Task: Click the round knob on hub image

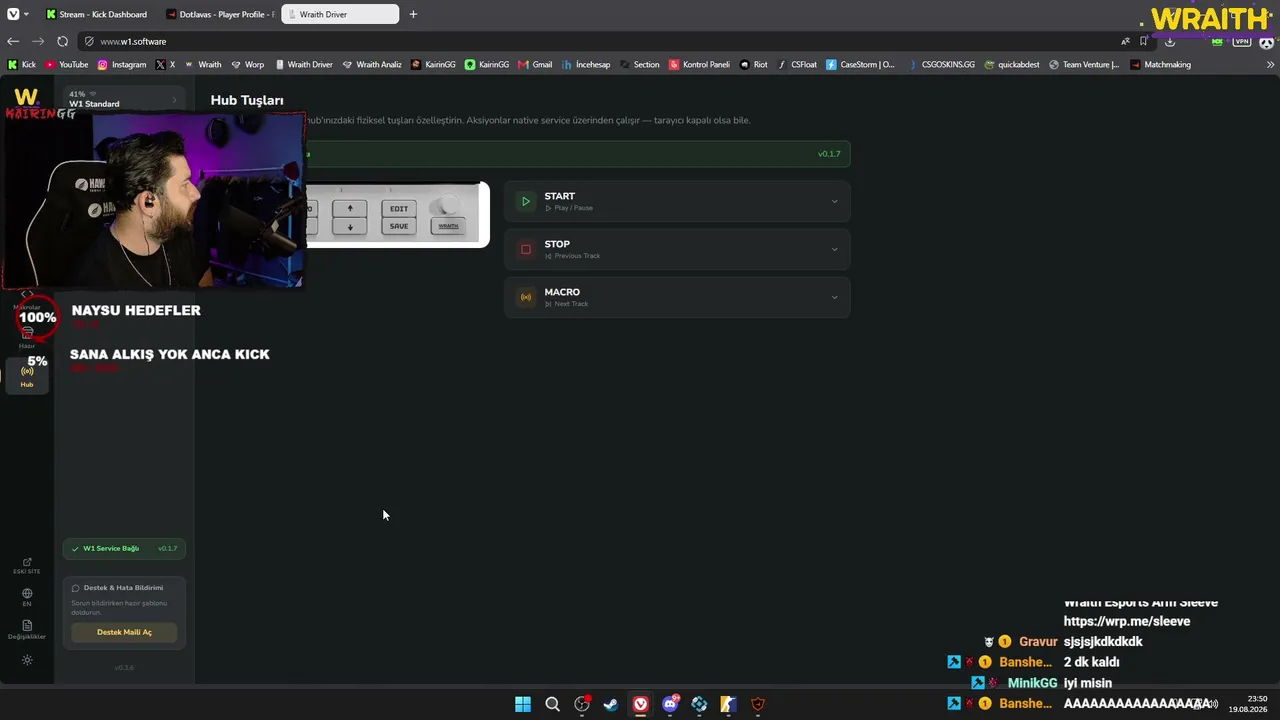Action: pos(450,205)
